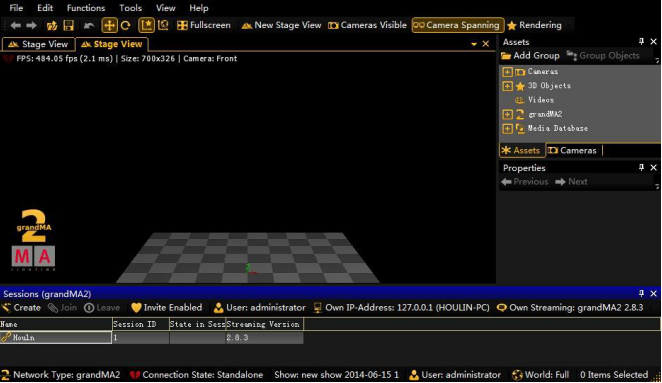Open the stage view tab list dropdown
This screenshot has height=383, width=662.
click(474, 44)
